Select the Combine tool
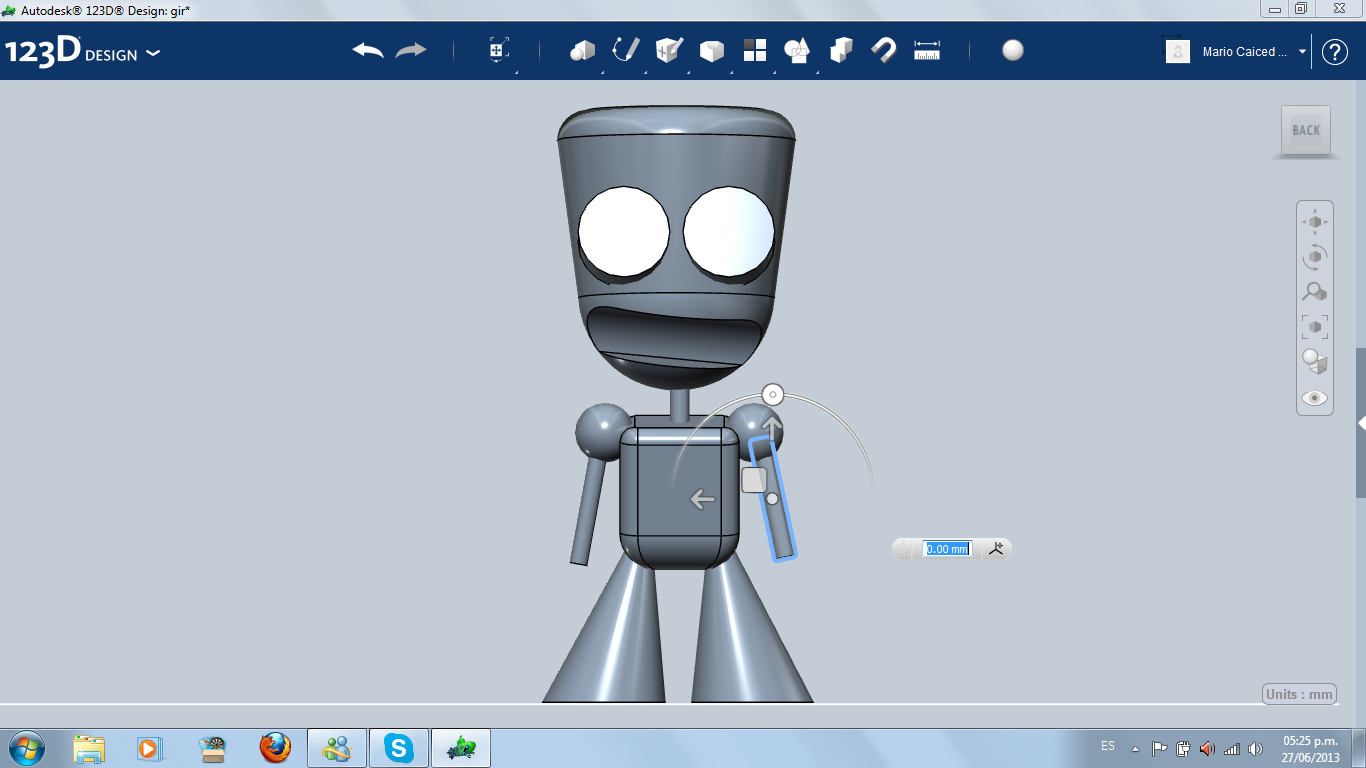The image size is (1366, 768). tap(841, 50)
